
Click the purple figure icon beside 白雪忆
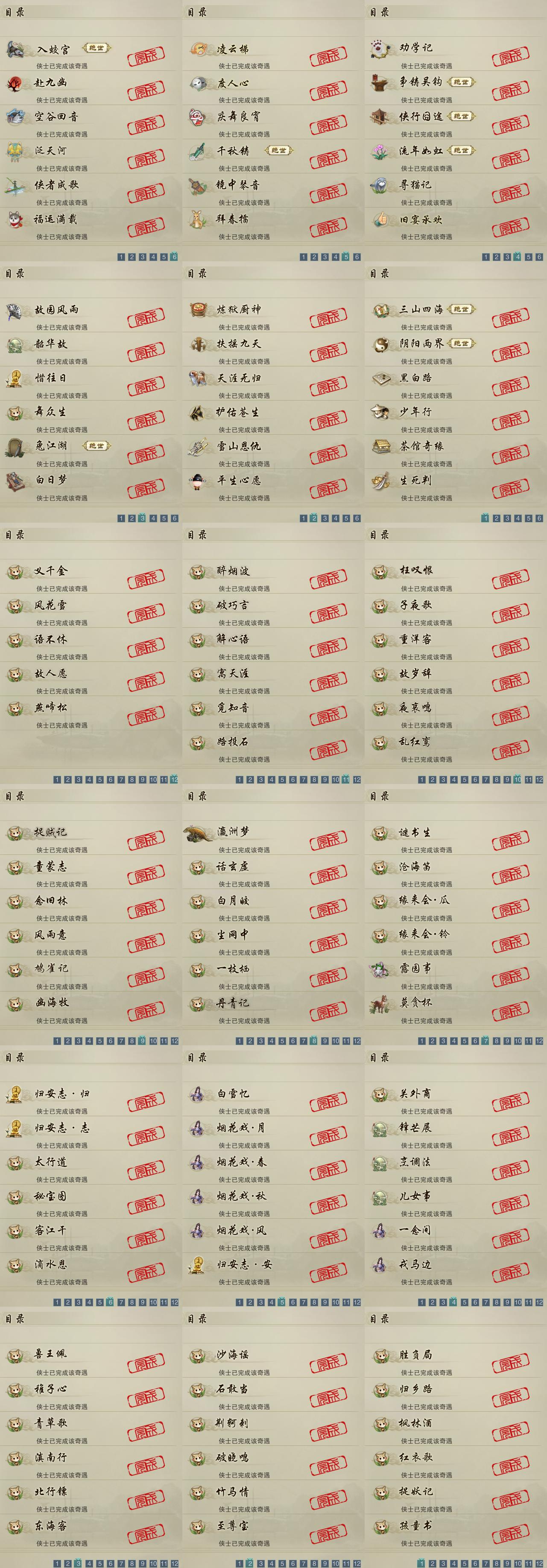[196, 1094]
